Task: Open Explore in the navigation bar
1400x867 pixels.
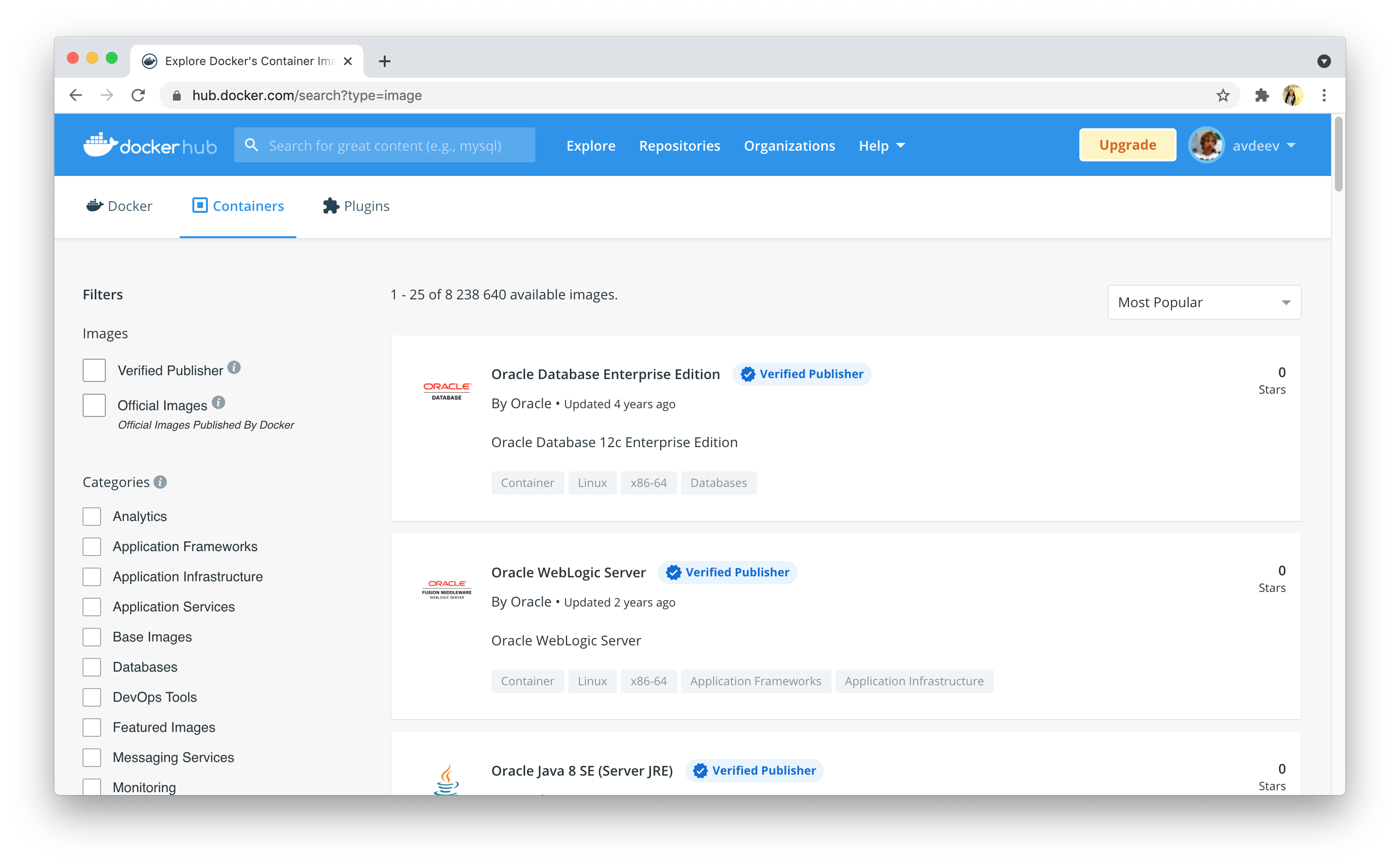Action: pyautogui.click(x=591, y=146)
